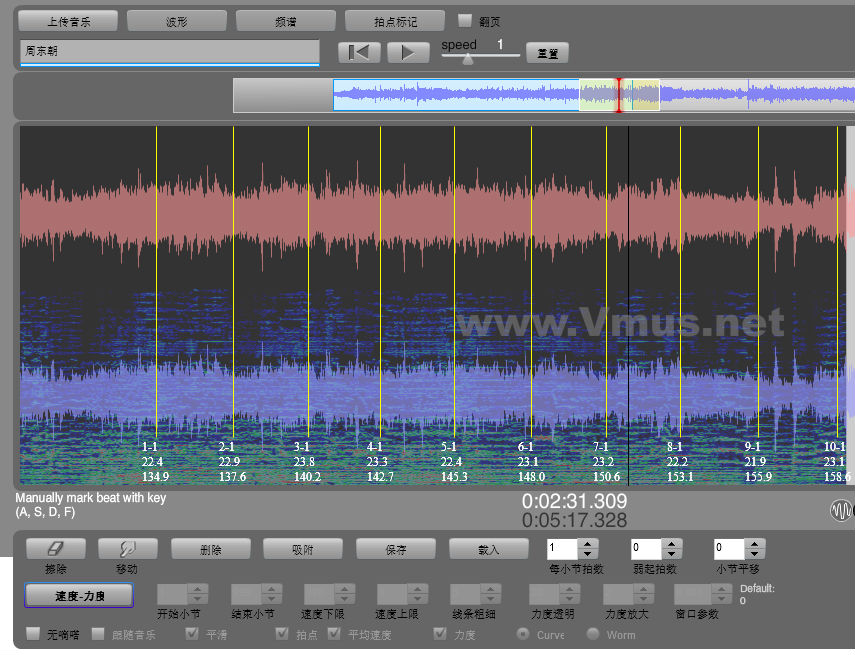Click the speed slider handle
This screenshot has height=655, width=855.
tap(467, 59)
